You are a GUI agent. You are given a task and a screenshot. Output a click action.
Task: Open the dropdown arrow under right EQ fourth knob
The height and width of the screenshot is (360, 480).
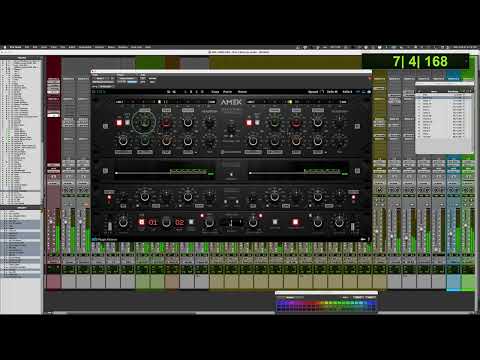326,152
